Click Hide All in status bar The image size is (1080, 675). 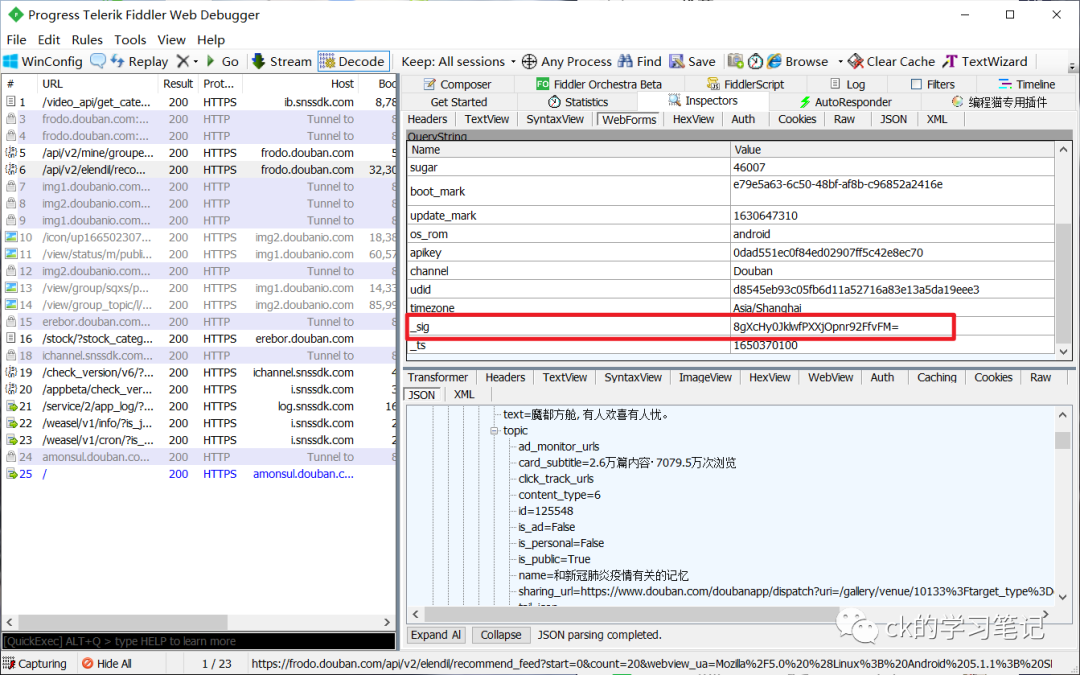click(x=106, y=664)
